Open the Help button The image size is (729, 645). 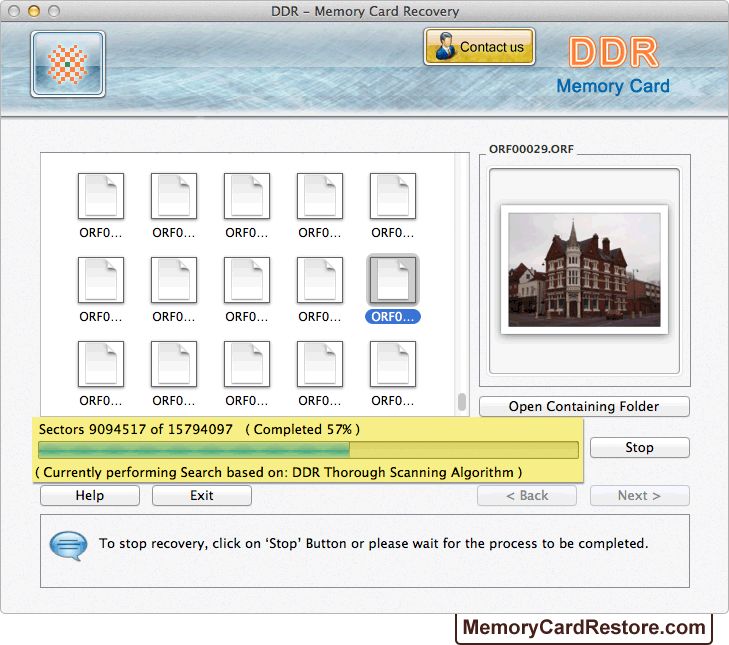(90, 495)
